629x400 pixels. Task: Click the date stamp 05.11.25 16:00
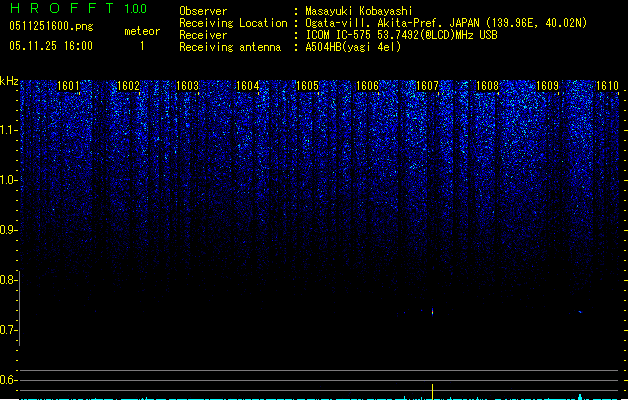point(51,46)
